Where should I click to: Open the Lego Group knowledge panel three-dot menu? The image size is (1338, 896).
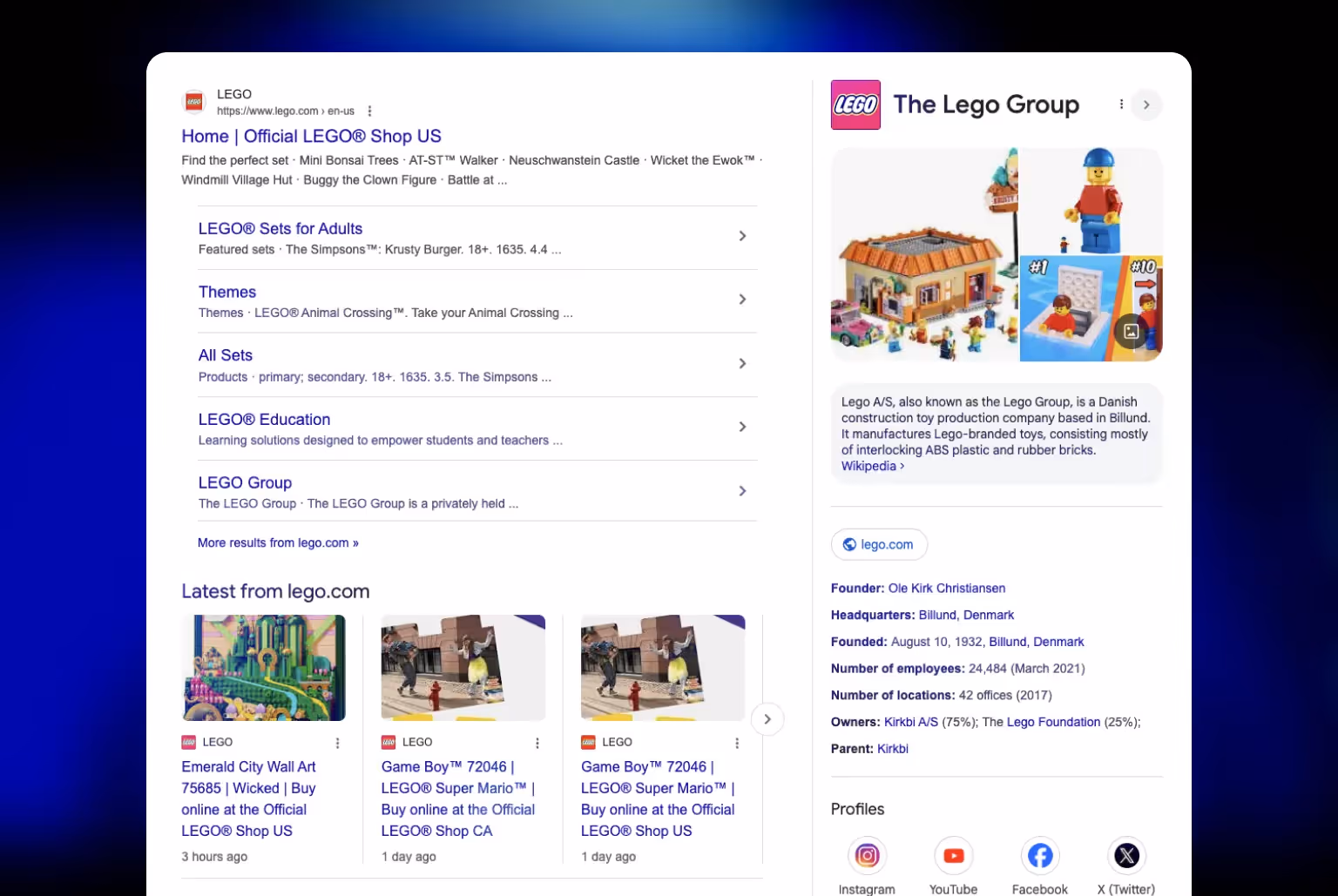point(1121,104)
